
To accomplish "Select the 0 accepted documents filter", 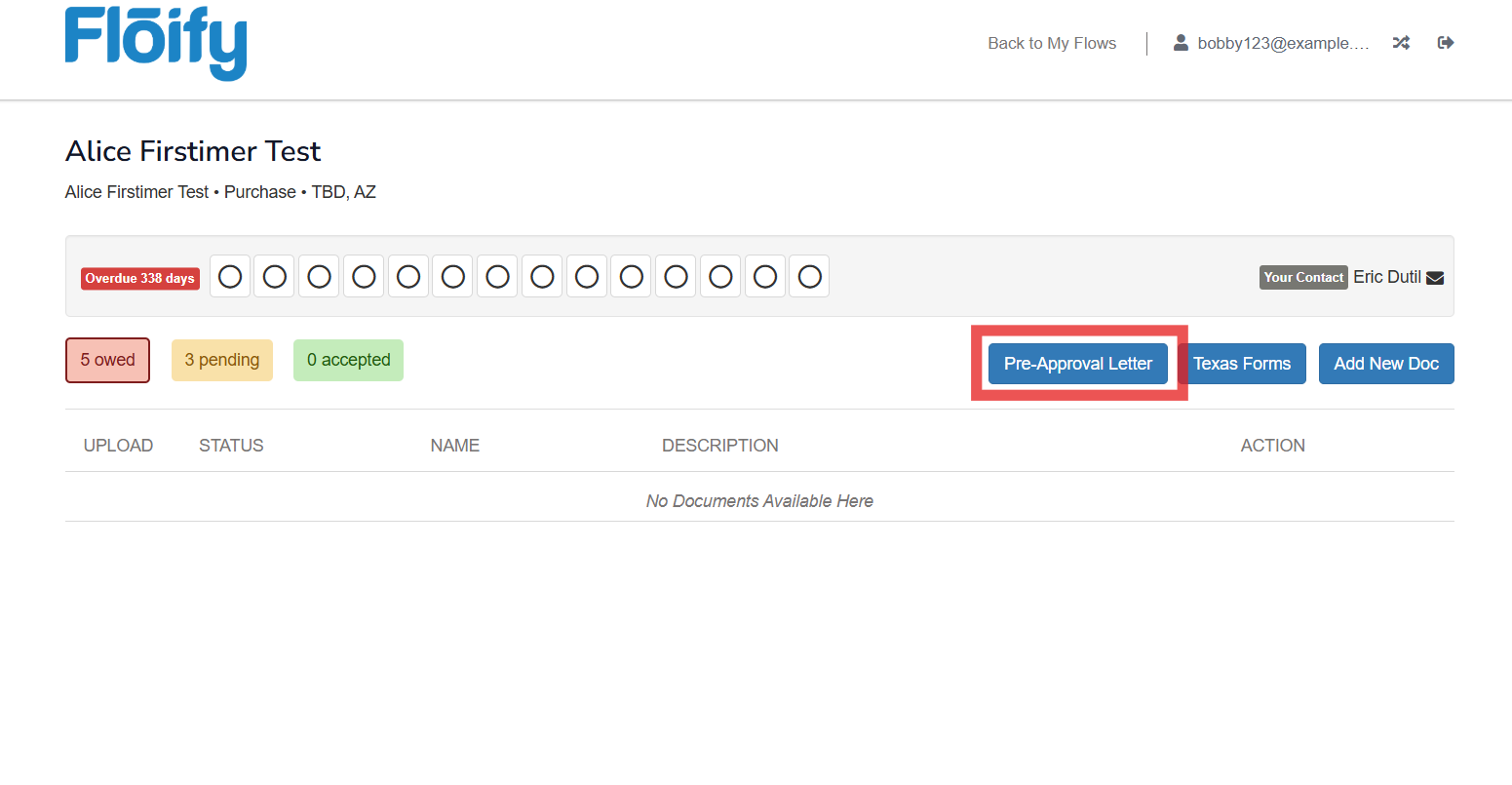I will pyautogui.click(x=348, y=360).
